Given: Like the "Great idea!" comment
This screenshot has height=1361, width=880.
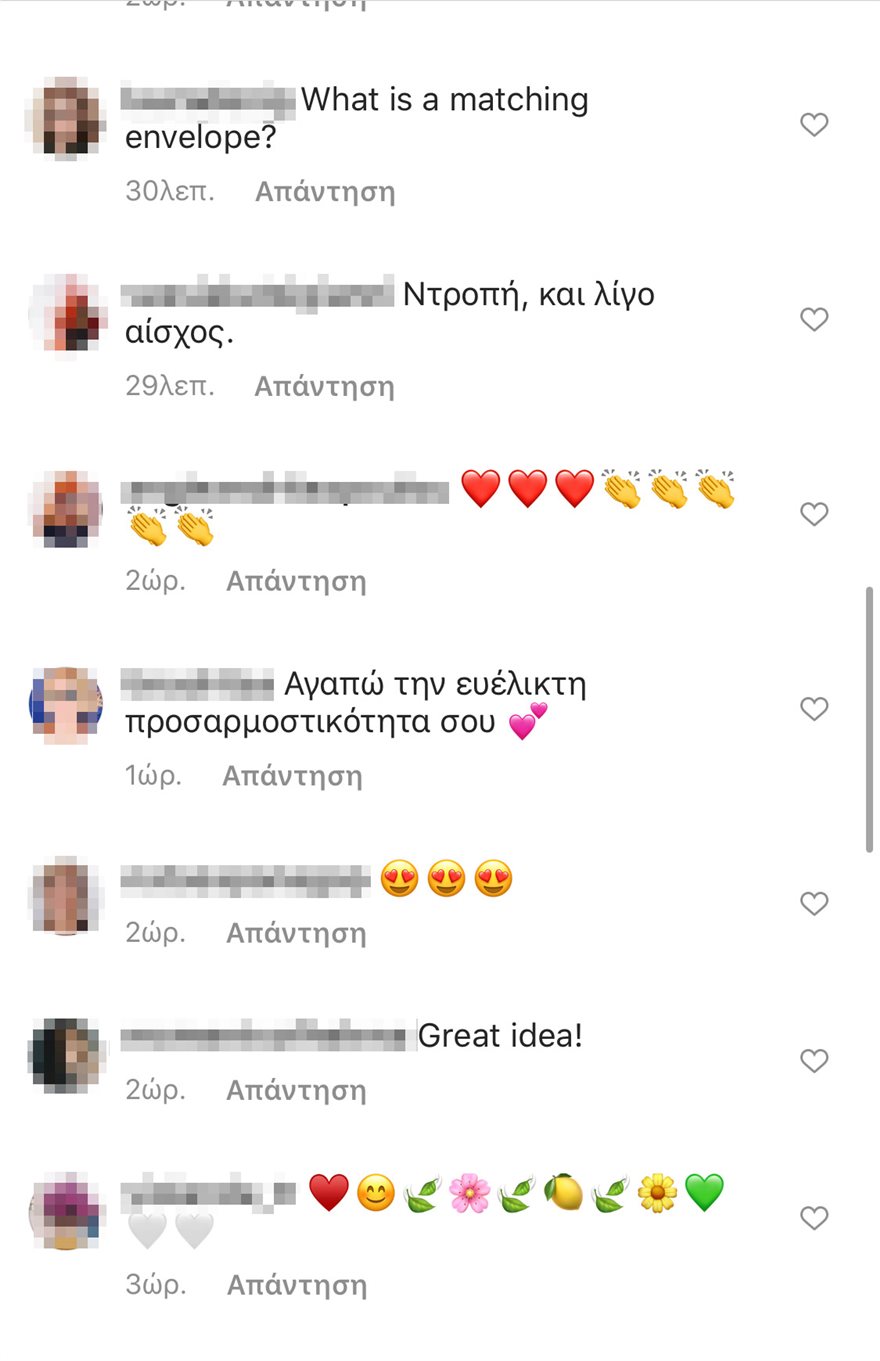Looking at the screenshot, I should tap(815, 1061).
